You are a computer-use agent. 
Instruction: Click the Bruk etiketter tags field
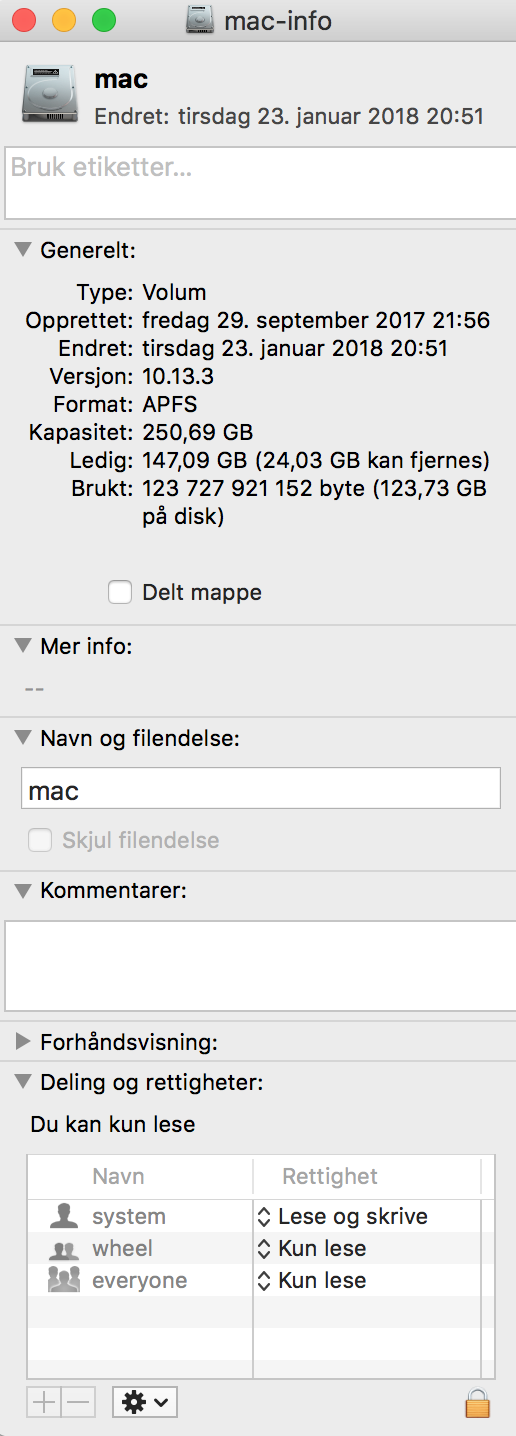pyautogui.click(x=258, y=183)
